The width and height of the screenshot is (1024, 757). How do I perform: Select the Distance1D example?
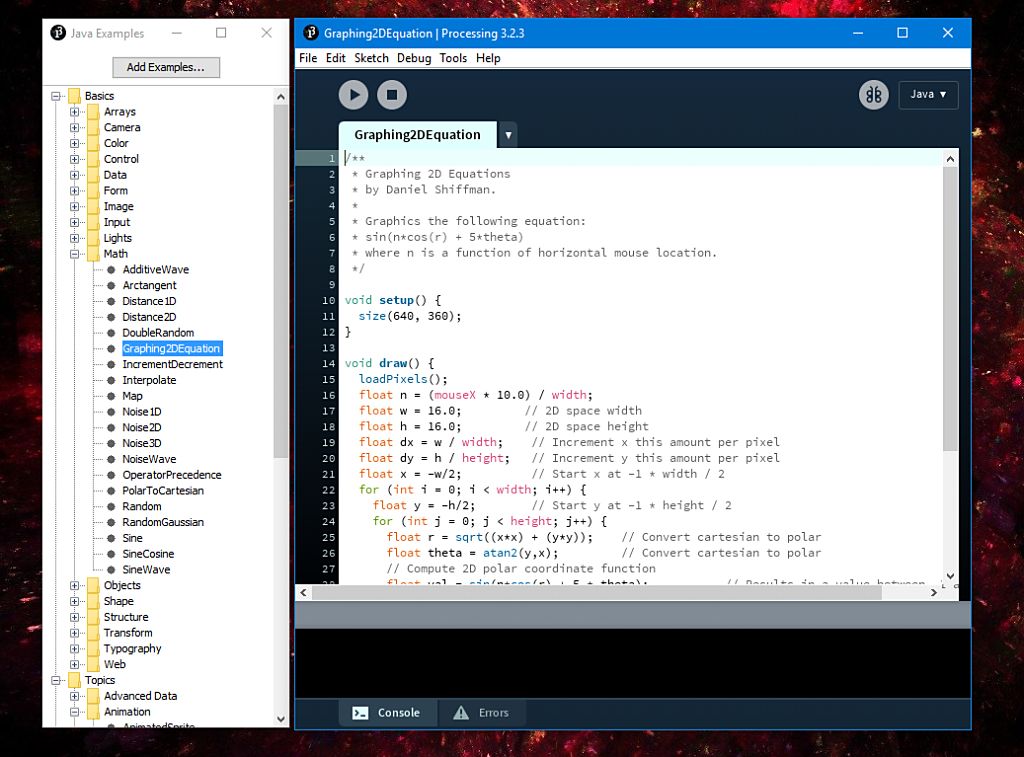(x=149, y=301)
